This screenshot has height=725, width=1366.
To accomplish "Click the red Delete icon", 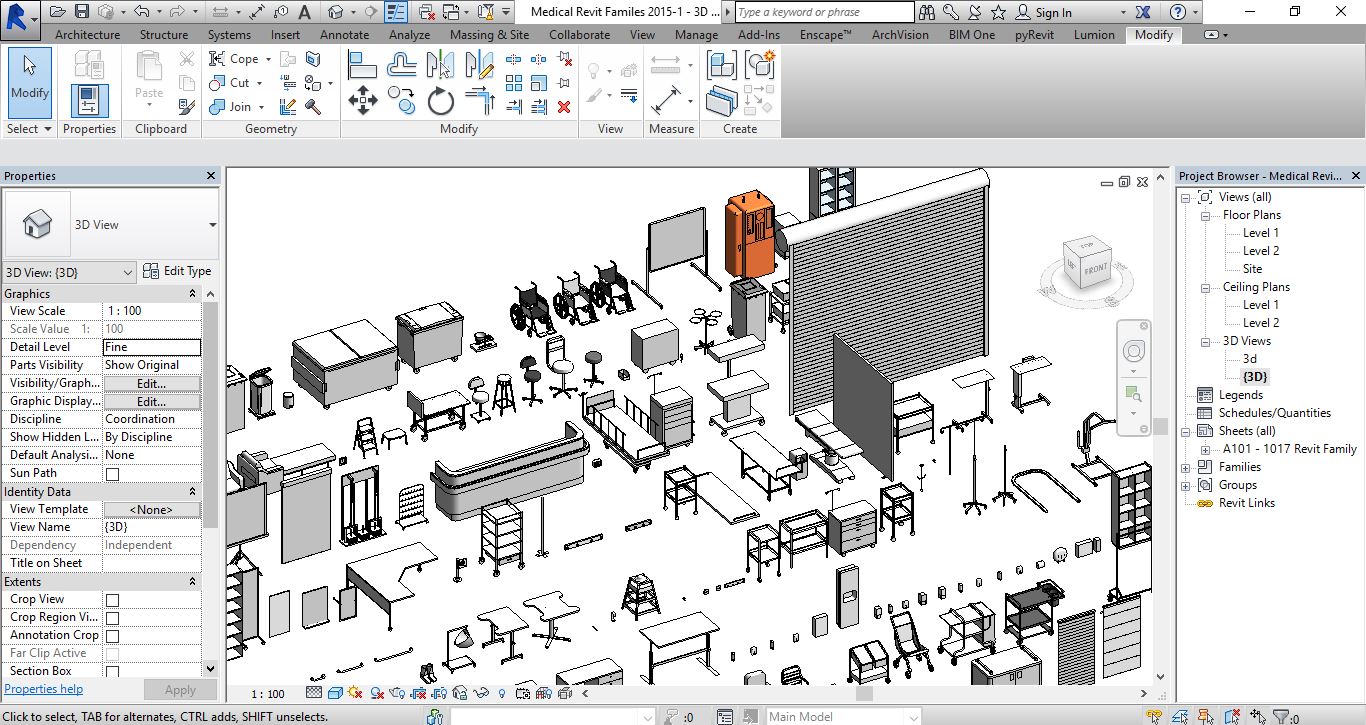I will pyautogui.click(x=564, y=107).
